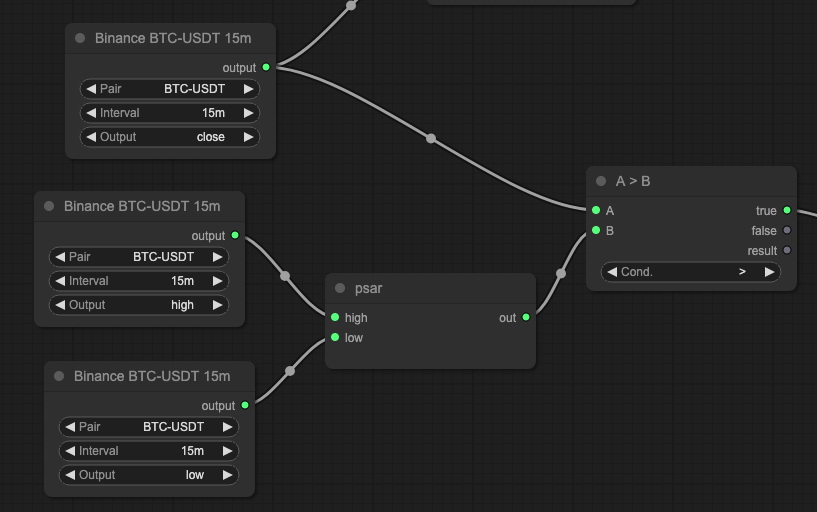Open Pair BTC-USDT dropdown in close-output node
817x512 pixels.
pos(170,89)
